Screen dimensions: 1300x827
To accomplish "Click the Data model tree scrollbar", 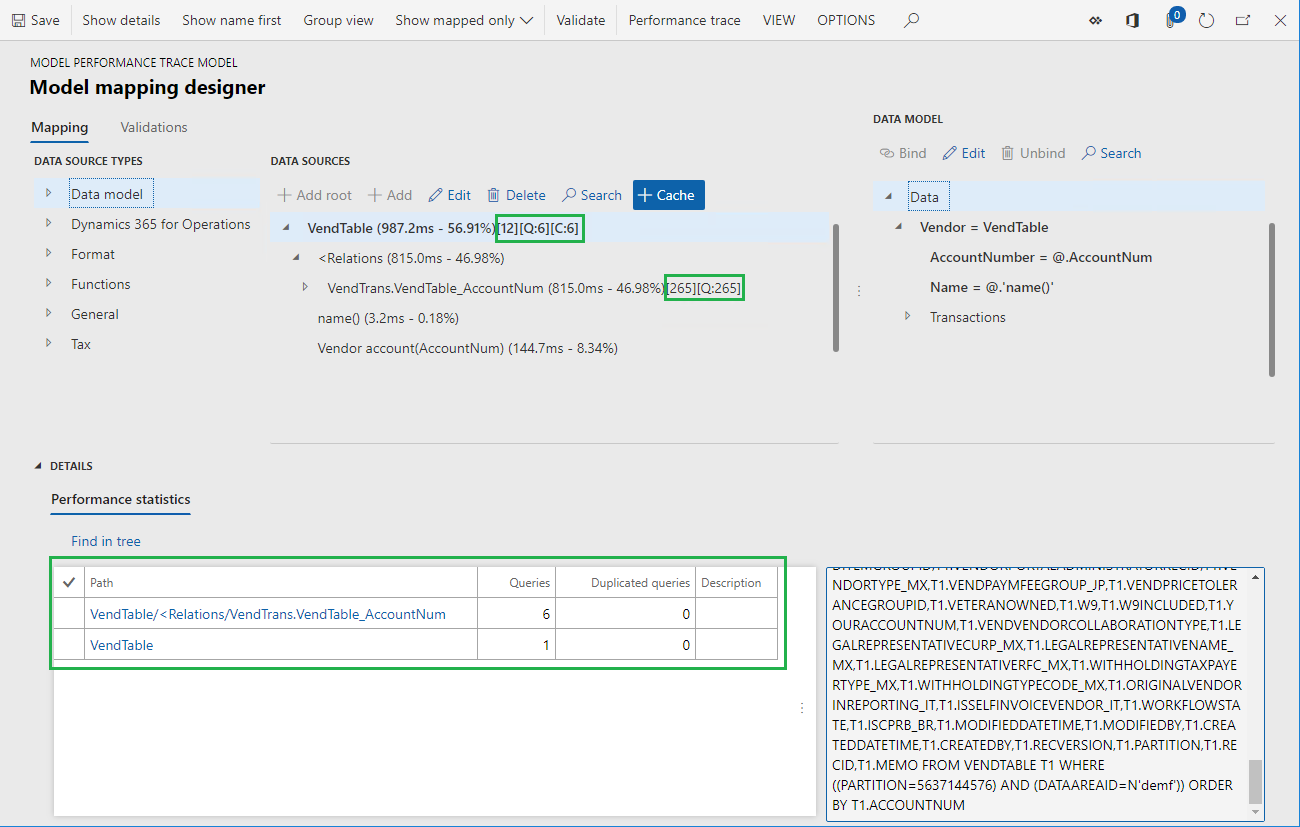I will (x=1272, y=300).
